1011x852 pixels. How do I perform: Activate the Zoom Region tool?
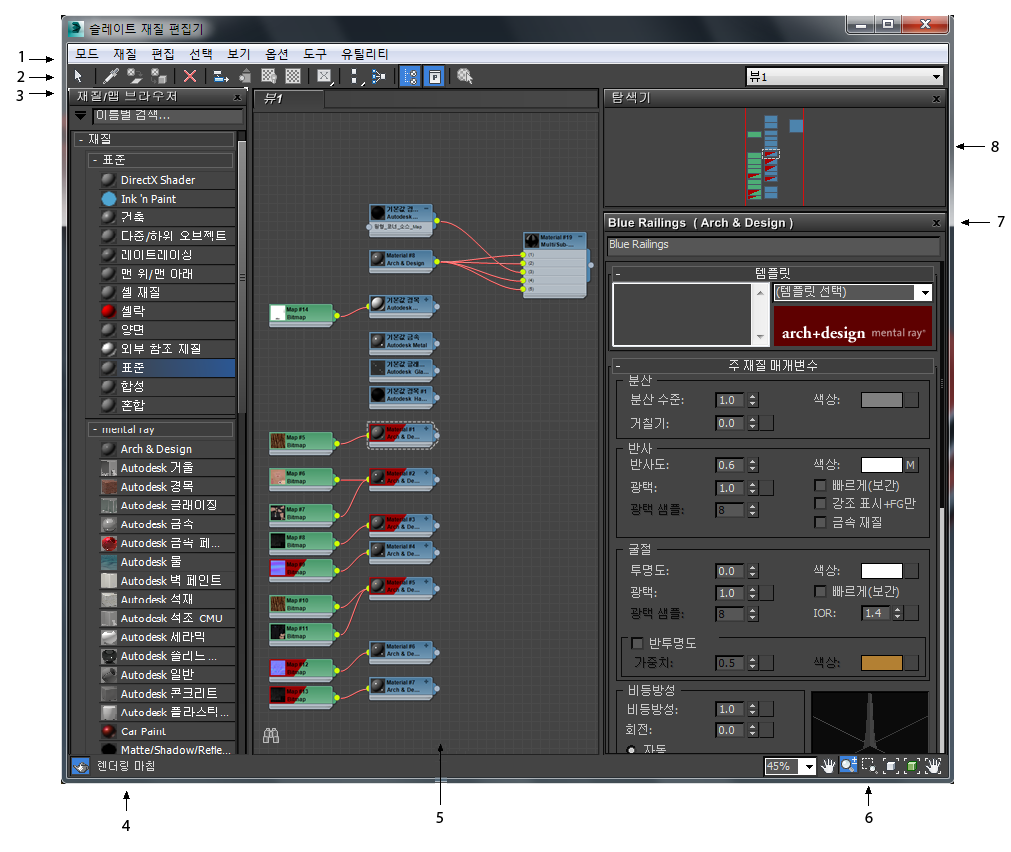(869, 766)
